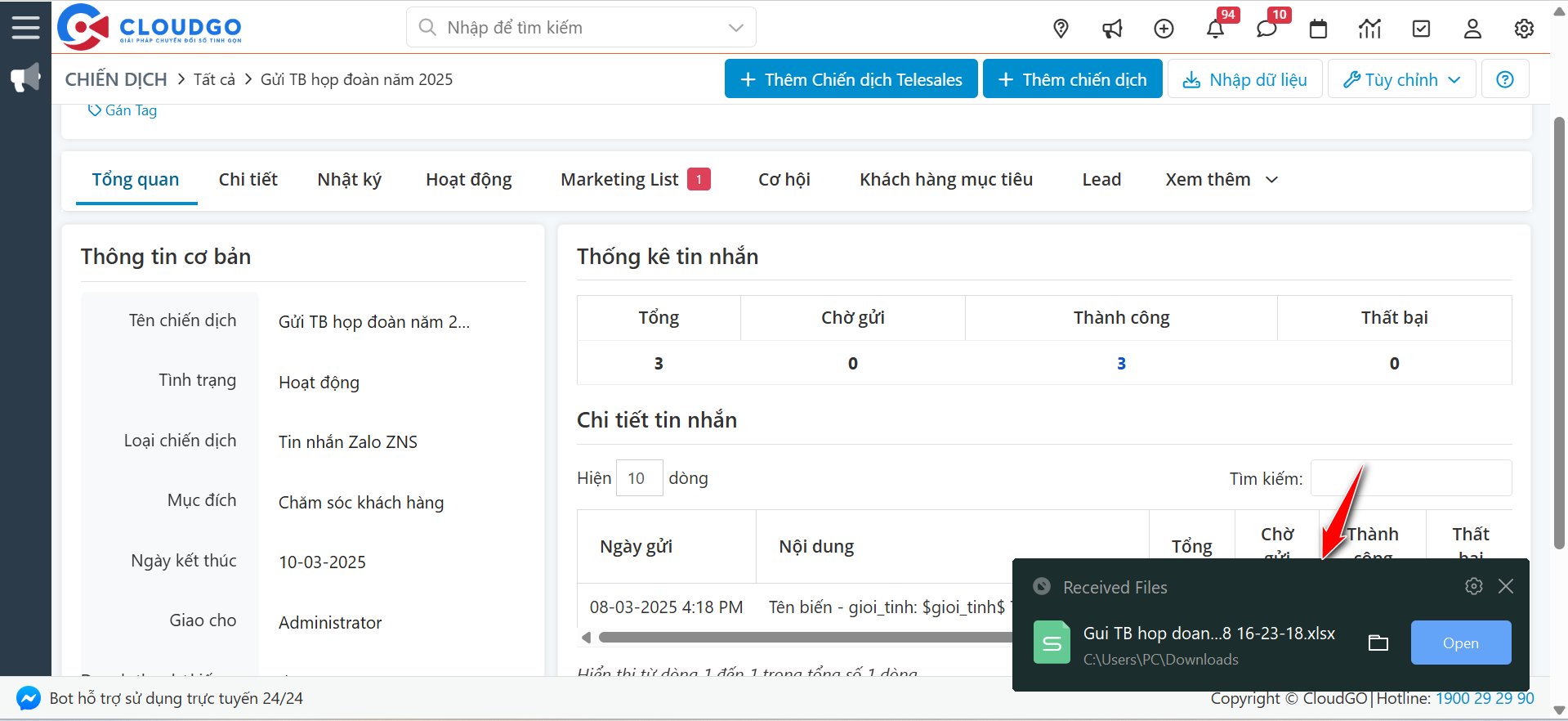Open the Hoạt động tab
This screenshot has height=721, width=1568.
click(468, 180)
